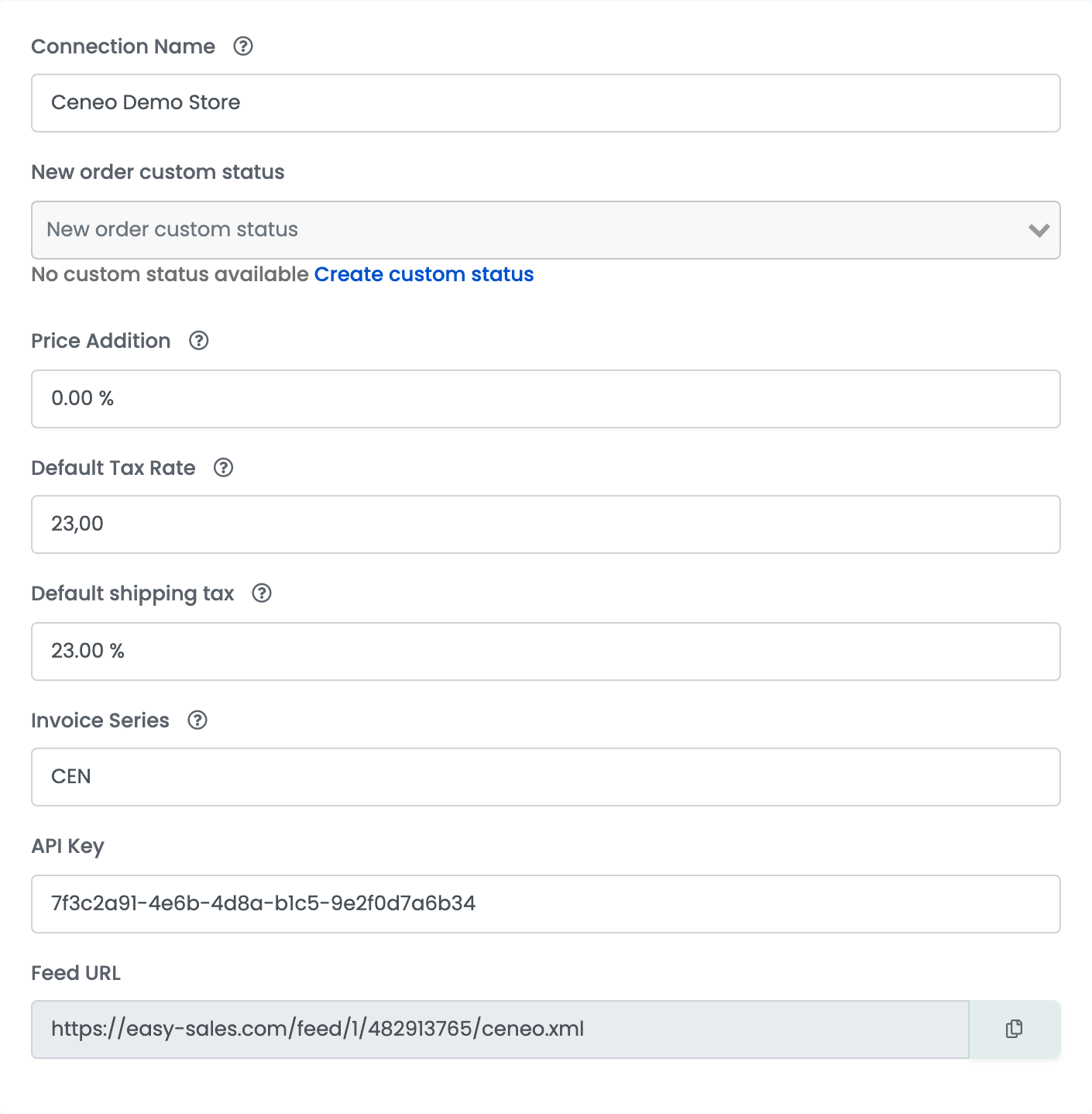1092x1114 pixels.
Task: Click the Price Addition label text
Action: pyautogui.click(x=101, y=341)
